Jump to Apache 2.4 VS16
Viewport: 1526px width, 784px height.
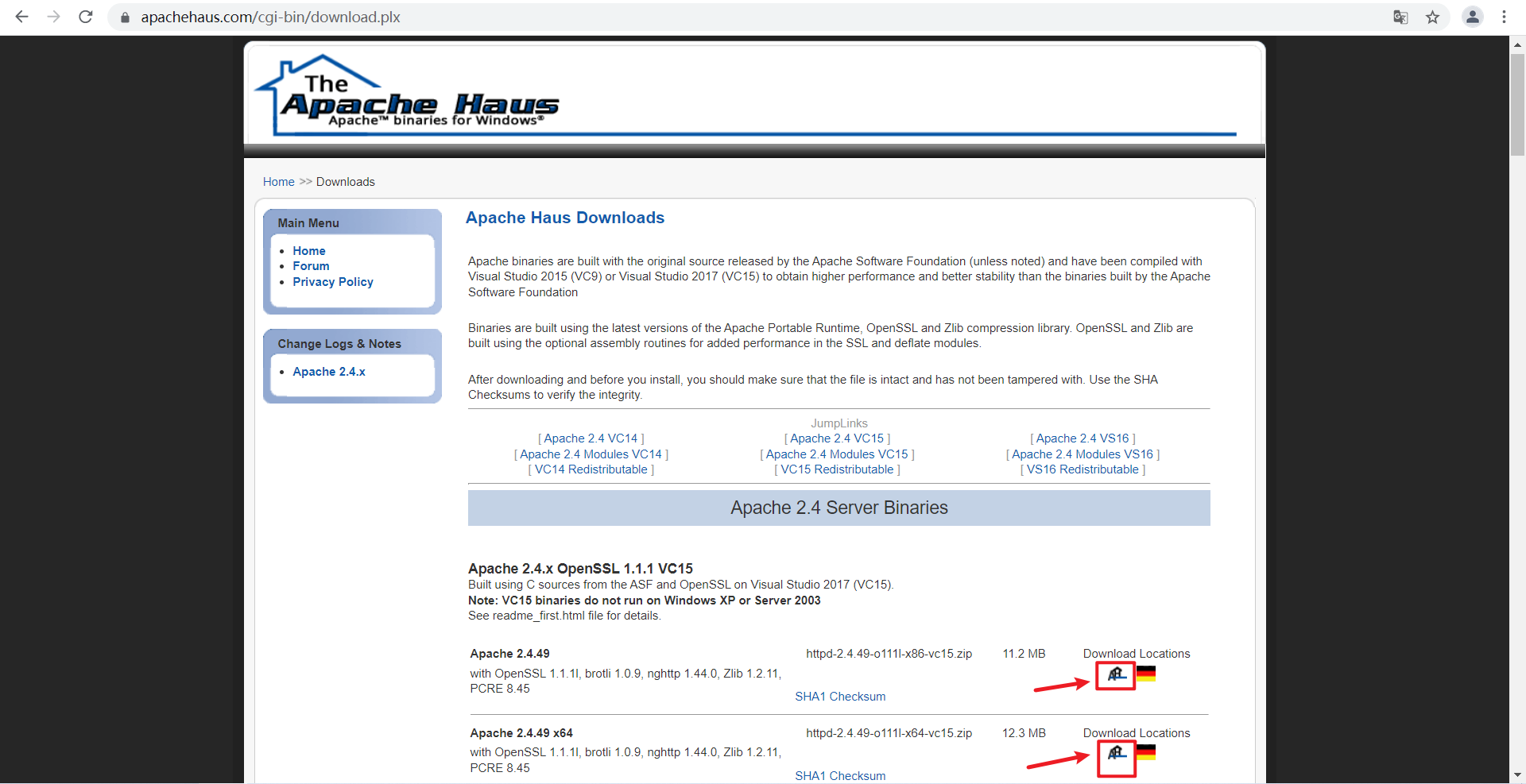point(1083,438)
